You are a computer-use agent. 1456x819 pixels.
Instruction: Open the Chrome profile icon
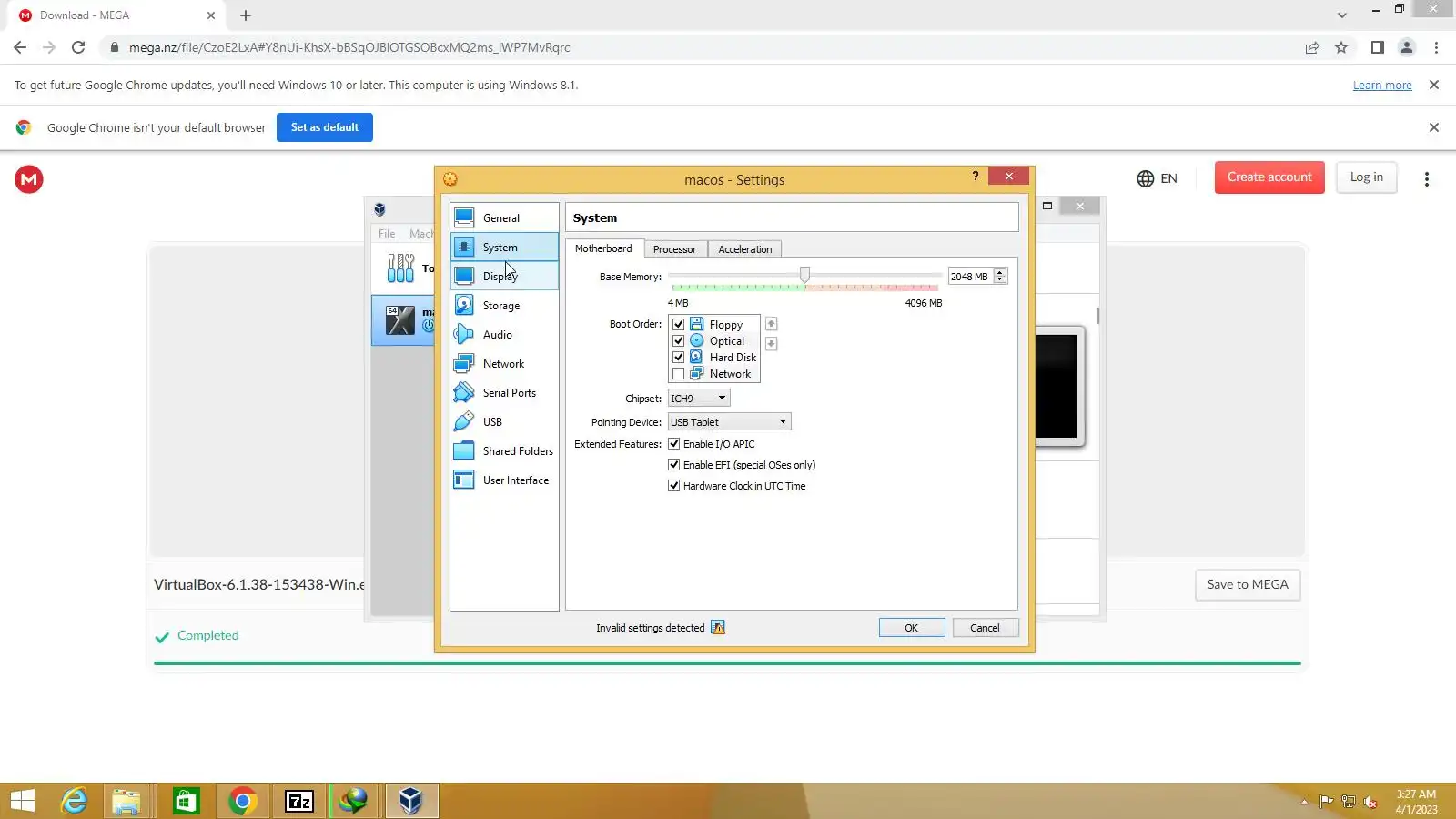point(1407,47)
